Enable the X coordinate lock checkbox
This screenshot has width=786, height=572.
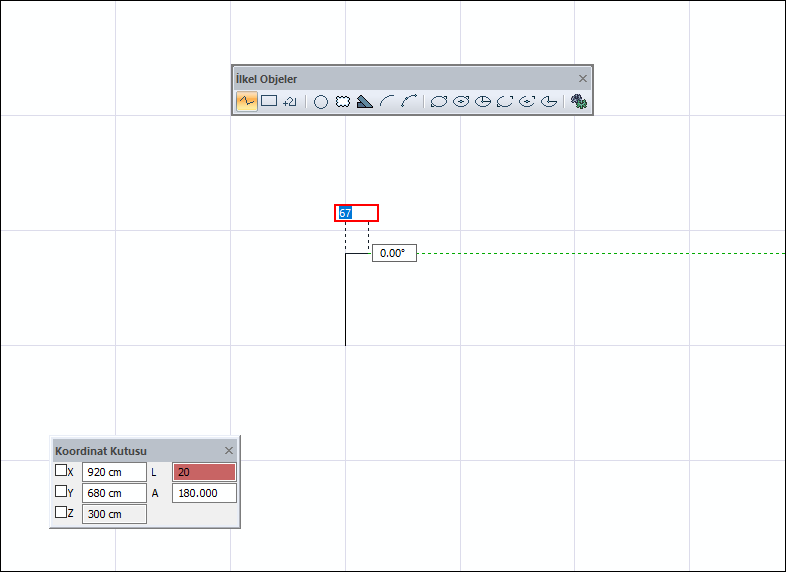pyautogui.click(x=61, y=470)
